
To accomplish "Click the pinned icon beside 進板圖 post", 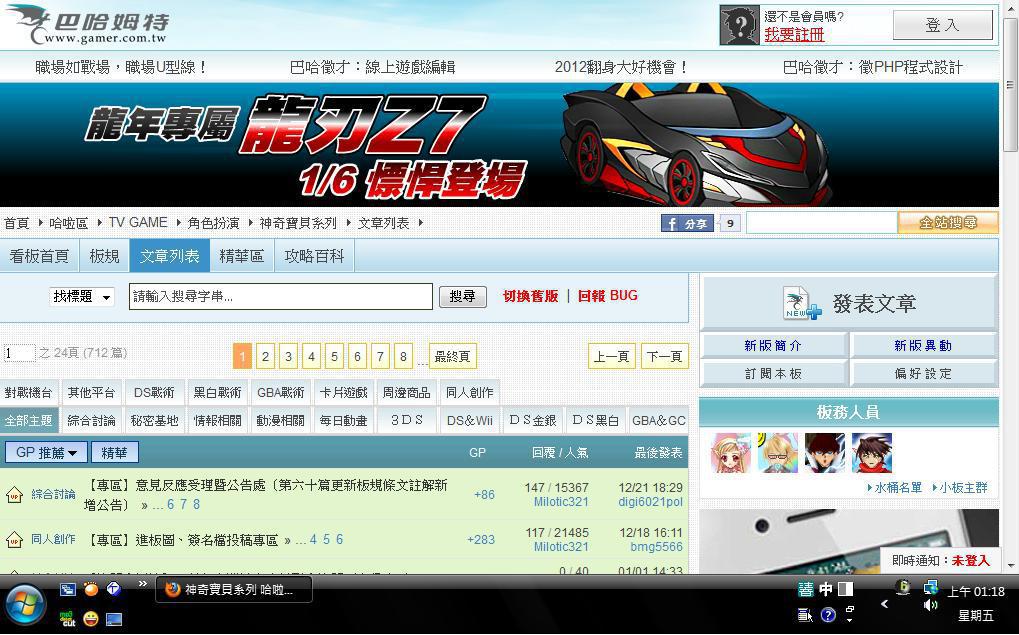I will [14, 539].
